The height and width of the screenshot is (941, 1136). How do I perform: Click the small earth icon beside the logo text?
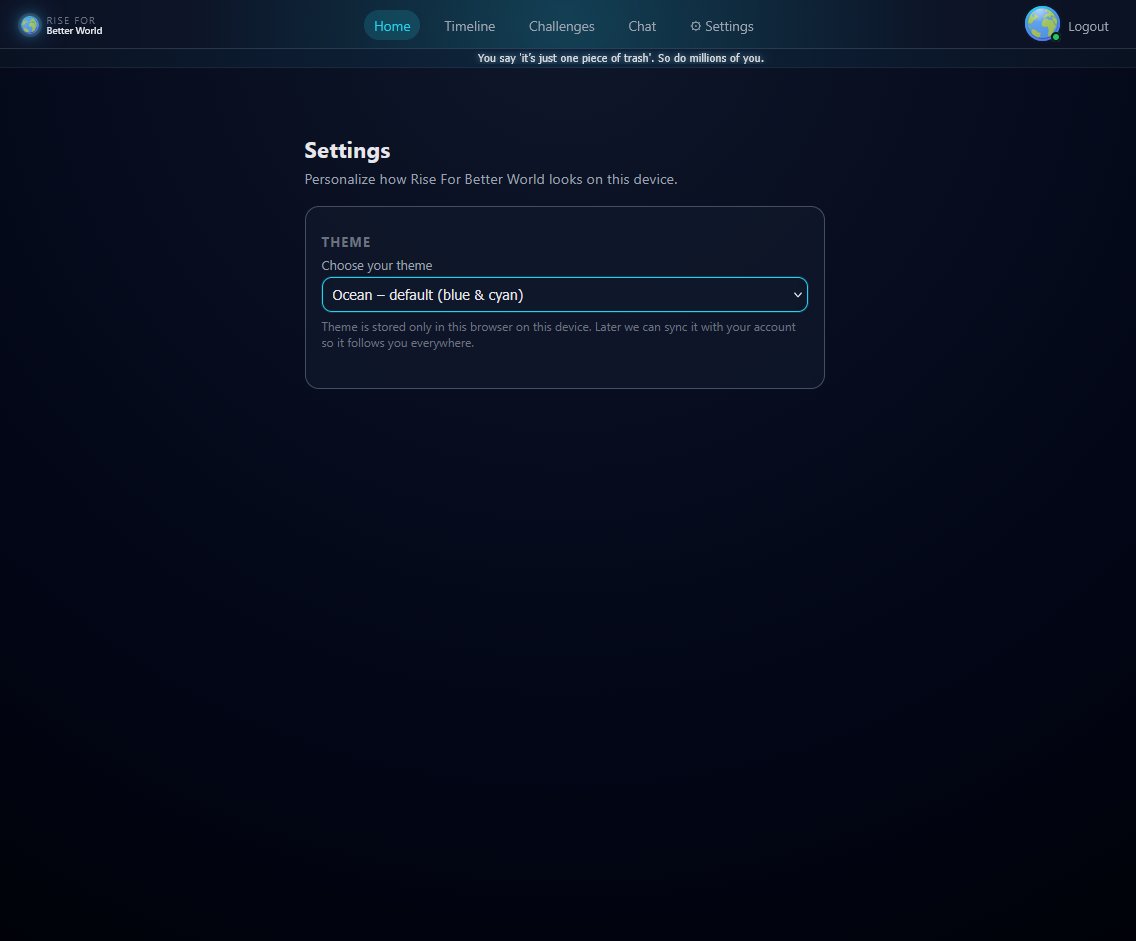pyautogui.click(x=28, y=25)
